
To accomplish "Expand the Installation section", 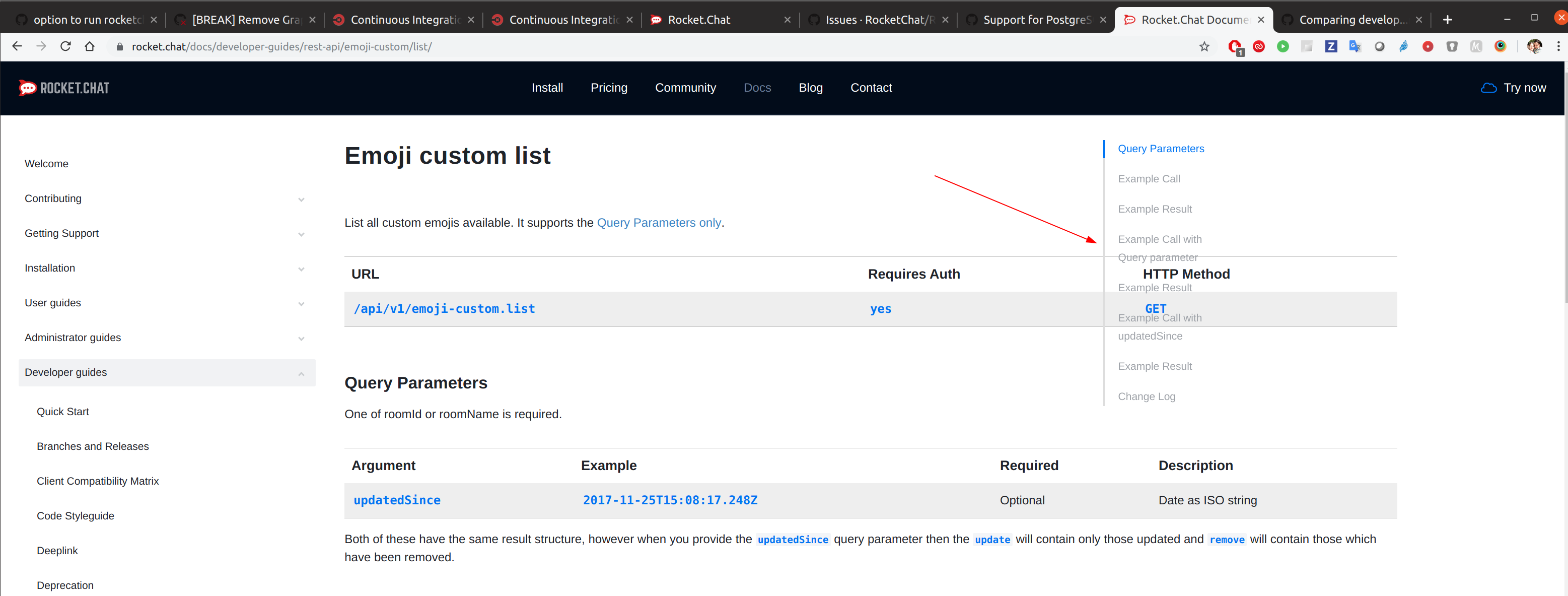I will [x=301, y=269].
